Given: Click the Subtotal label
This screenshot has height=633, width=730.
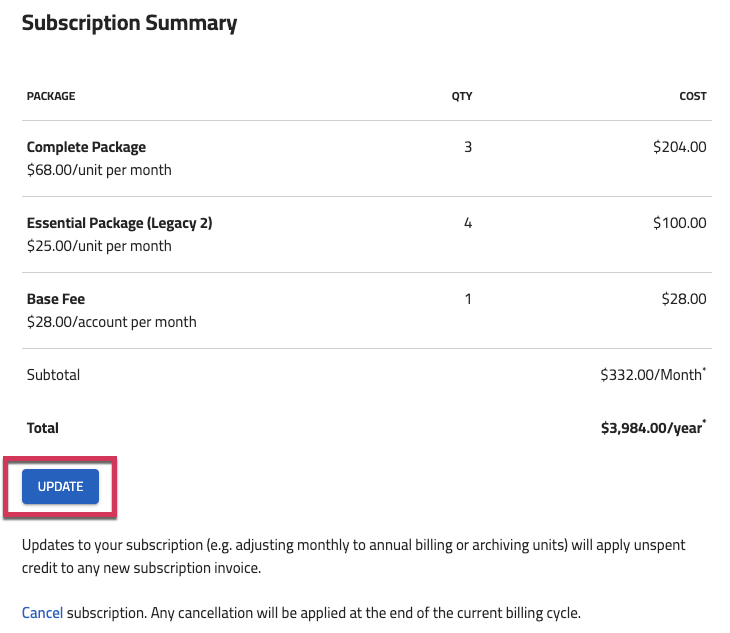Looking at the screenshot, I should click(53, 375).
